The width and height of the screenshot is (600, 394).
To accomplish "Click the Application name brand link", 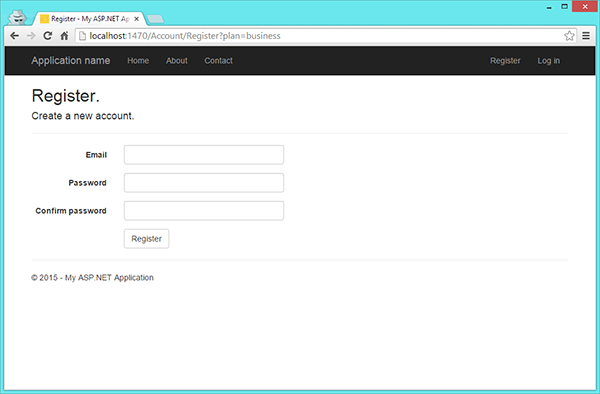I will 71,60.
